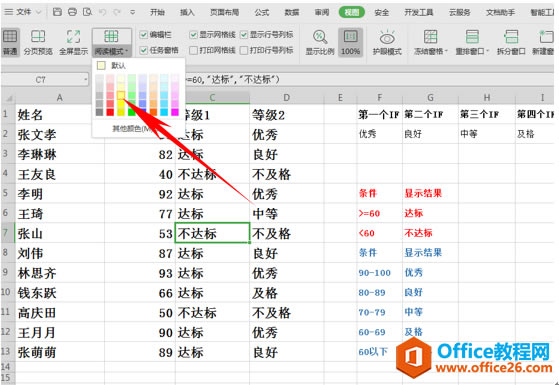Open Print Preview from quick access toolbar
The image size is (559, 385).
(x=87, y=12)
